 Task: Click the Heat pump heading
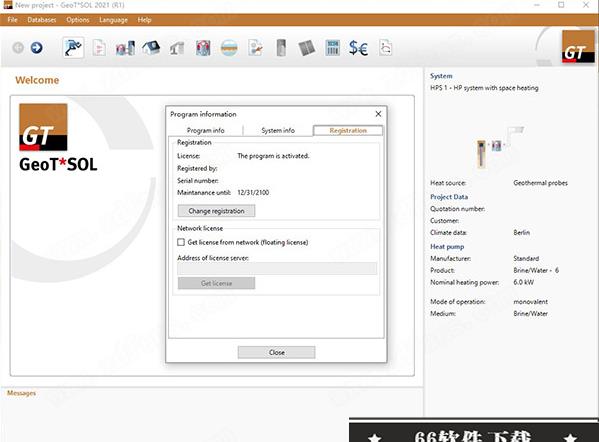point(447,247)
